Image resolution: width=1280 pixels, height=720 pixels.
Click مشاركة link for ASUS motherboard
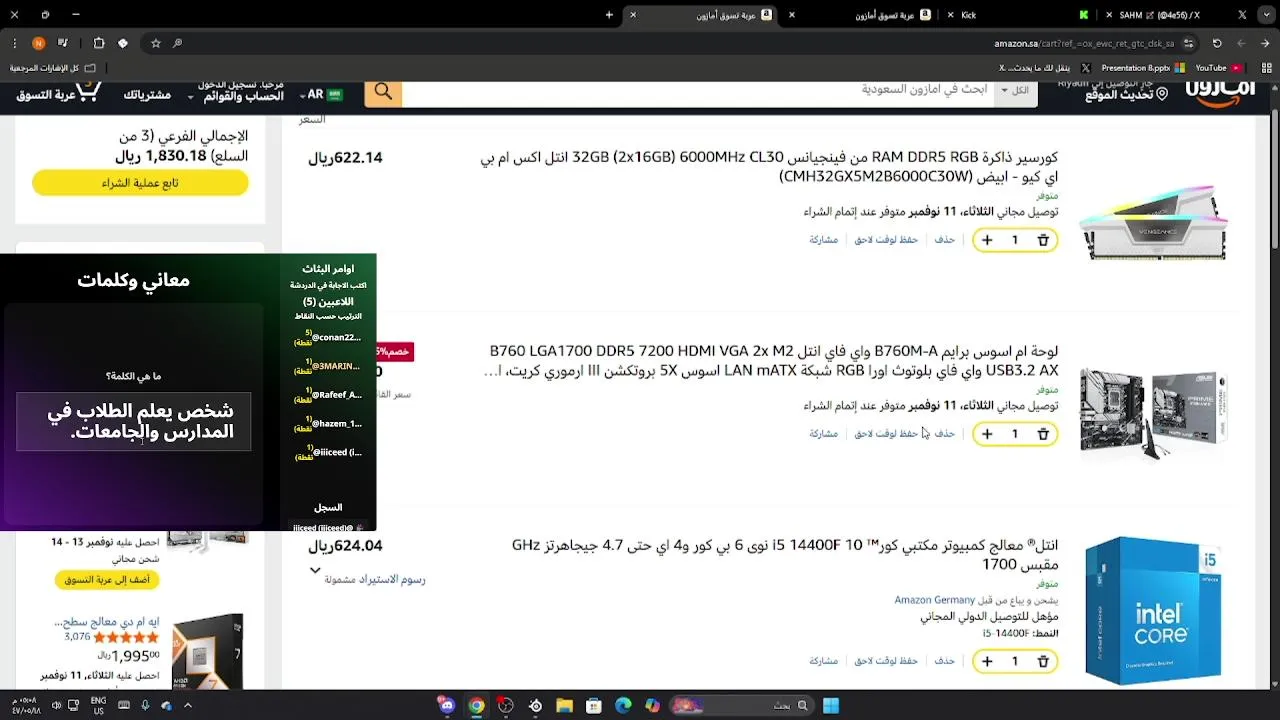click(x=823, y=434)
